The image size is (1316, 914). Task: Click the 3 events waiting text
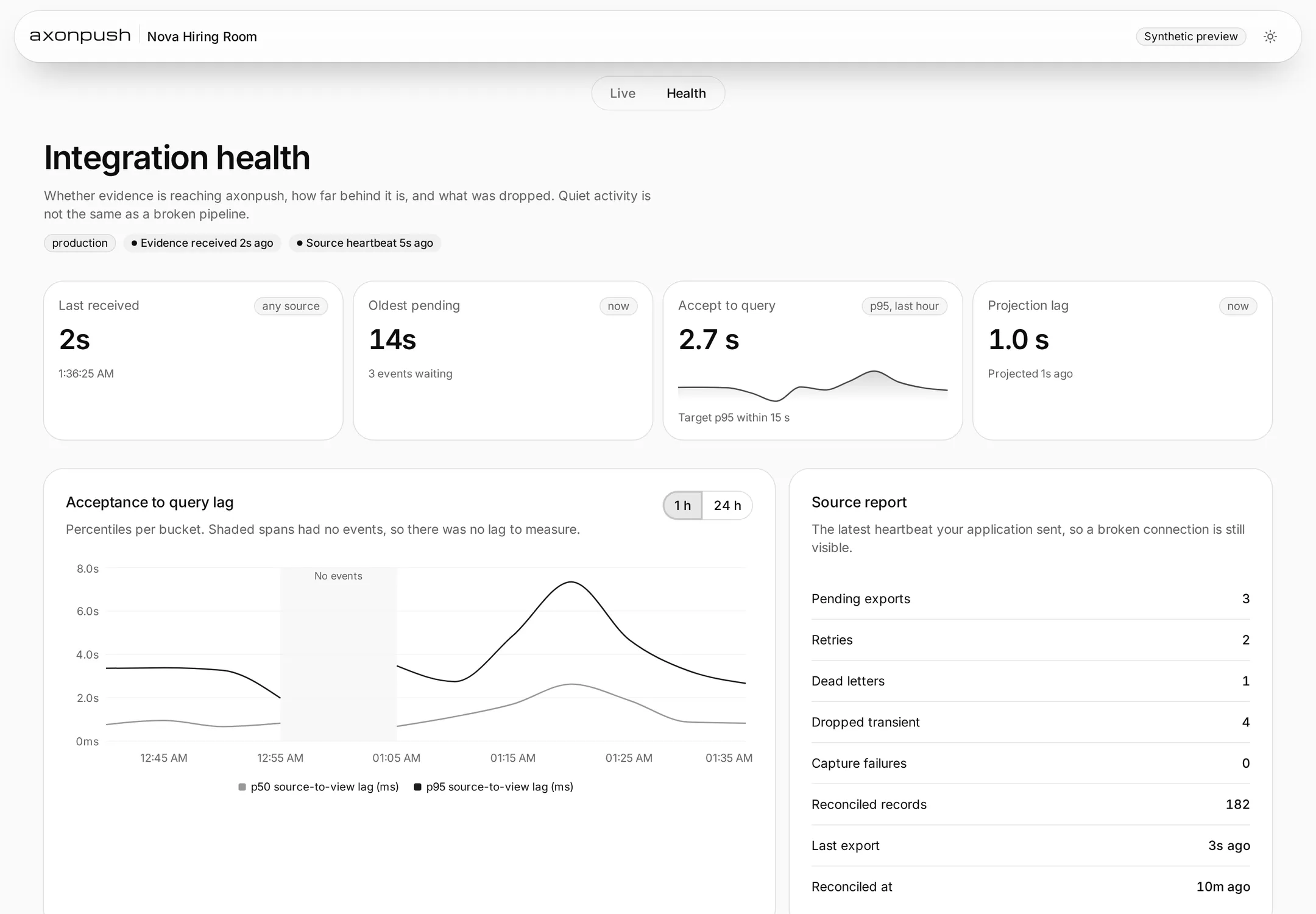(x=411, y=374)
